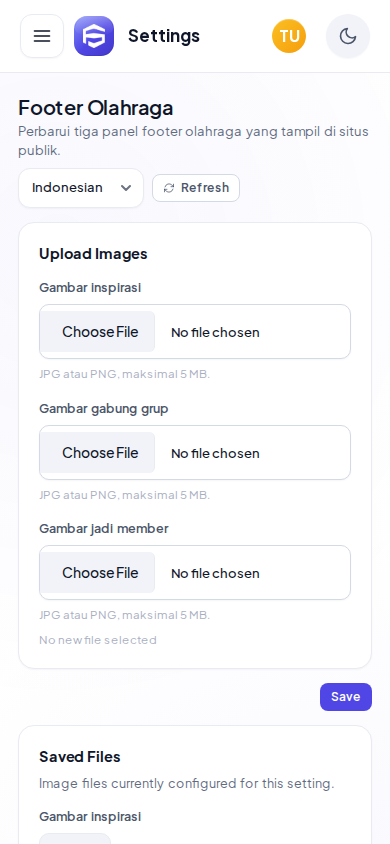
Task: Click the chevron arrow beside Indonesian
Action: point(126,188)
